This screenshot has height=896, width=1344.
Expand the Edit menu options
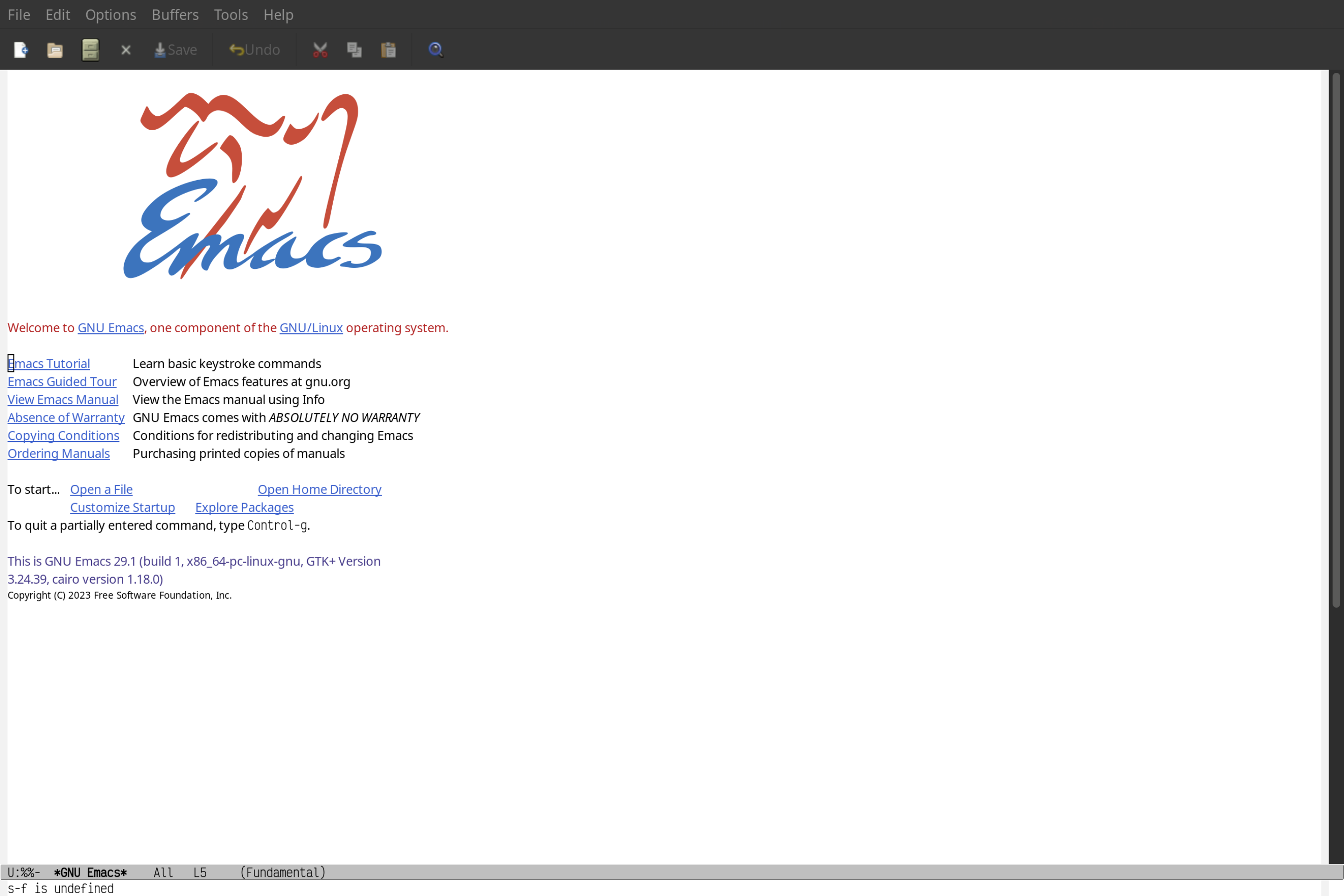coord(57,14)
